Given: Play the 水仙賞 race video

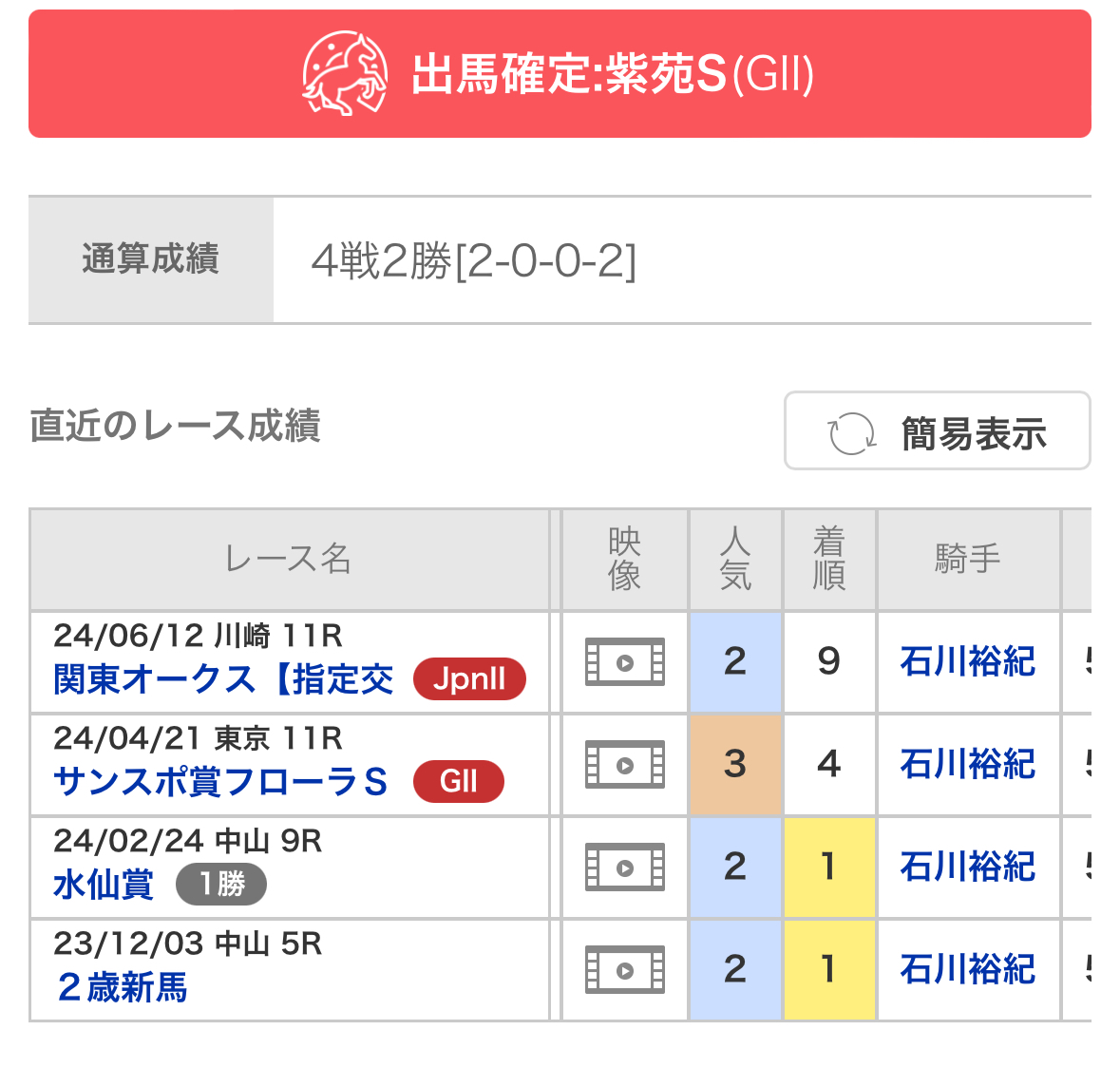Looking at the screenshot, I should (624, 868).
